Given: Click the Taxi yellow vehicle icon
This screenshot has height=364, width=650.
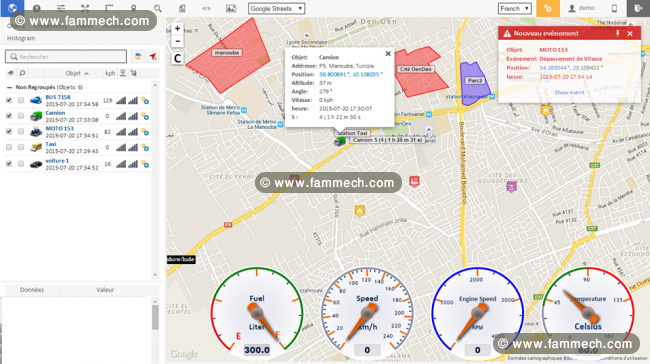Looking at the screenshot, I should coord(36,147).
